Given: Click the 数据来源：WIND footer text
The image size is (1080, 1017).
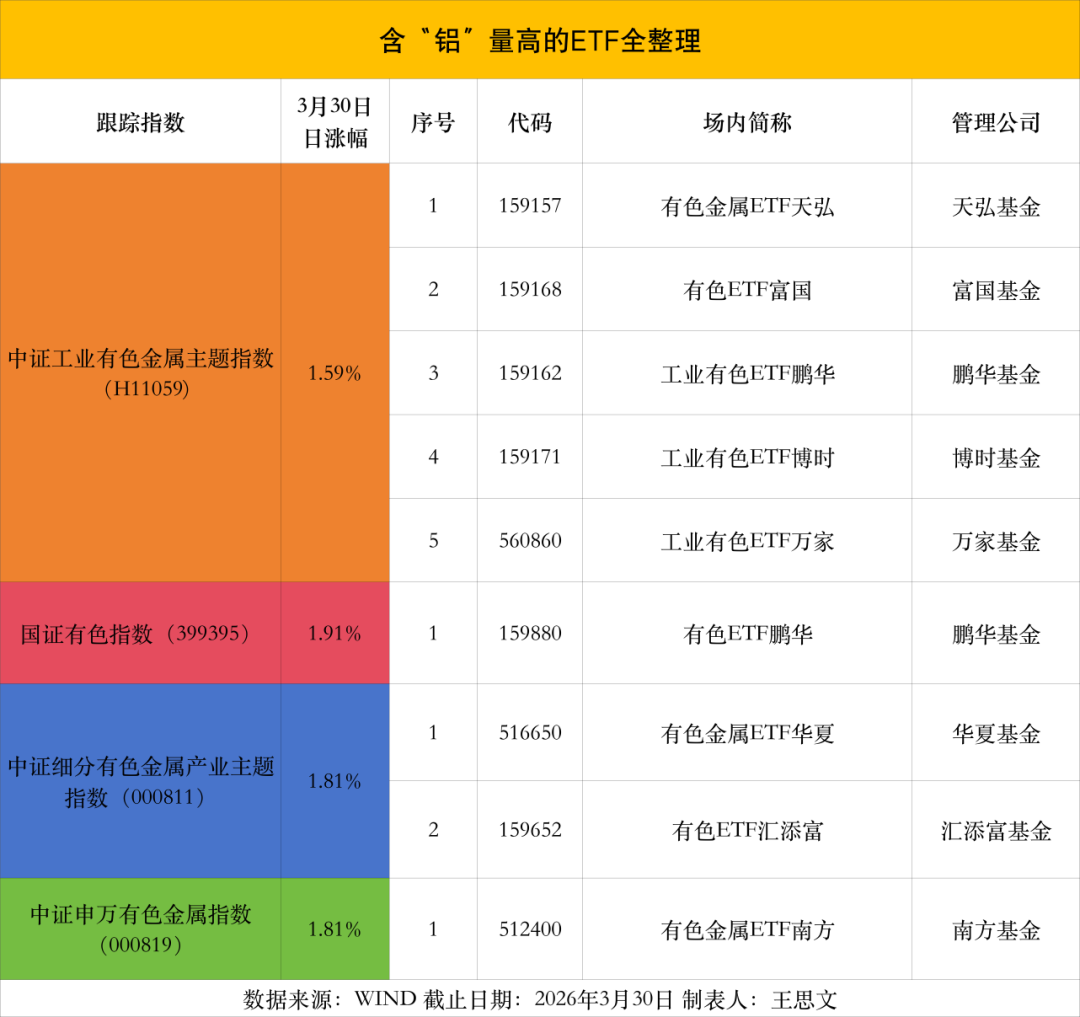Looking at the screenshot, I should 540,996.
